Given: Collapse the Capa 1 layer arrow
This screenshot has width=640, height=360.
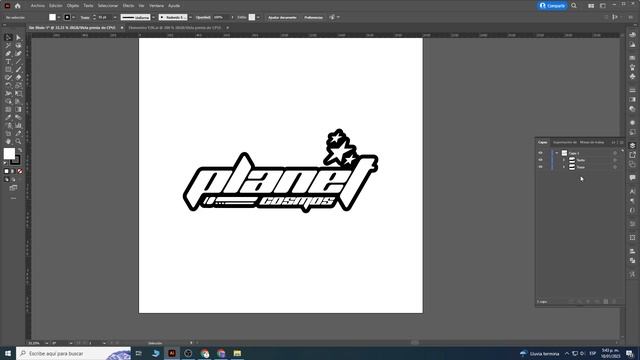Looking at the screenshot, I should 557,153.
